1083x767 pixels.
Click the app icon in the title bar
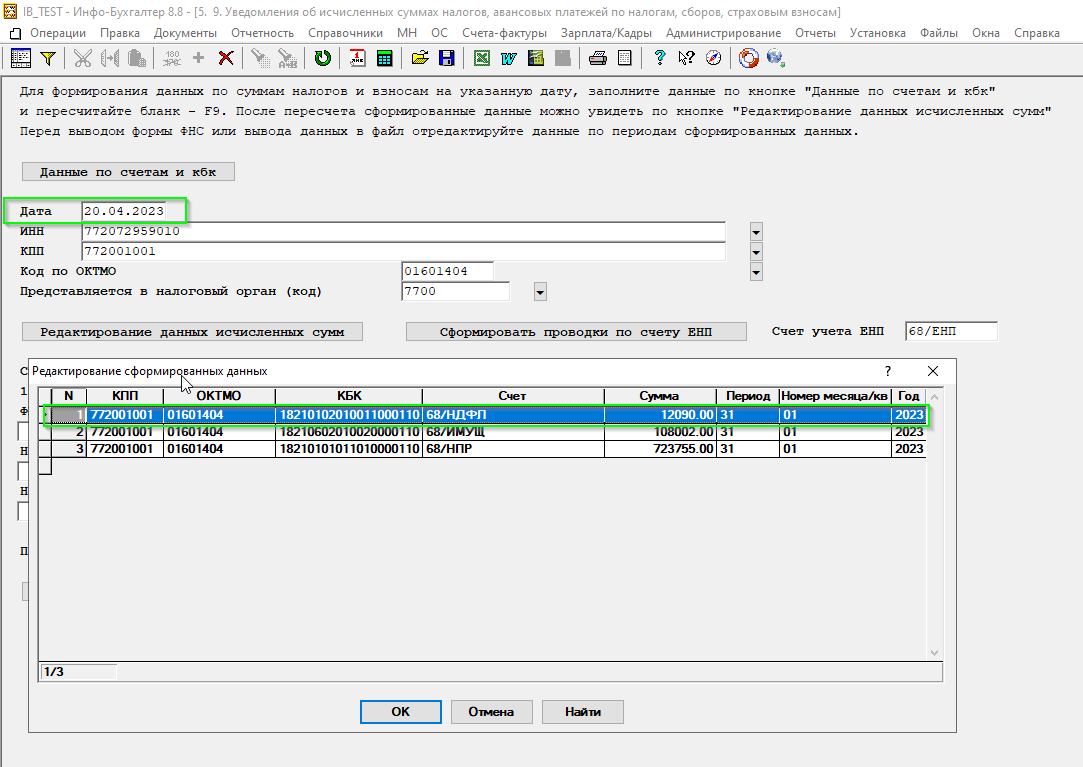point(10,11)
